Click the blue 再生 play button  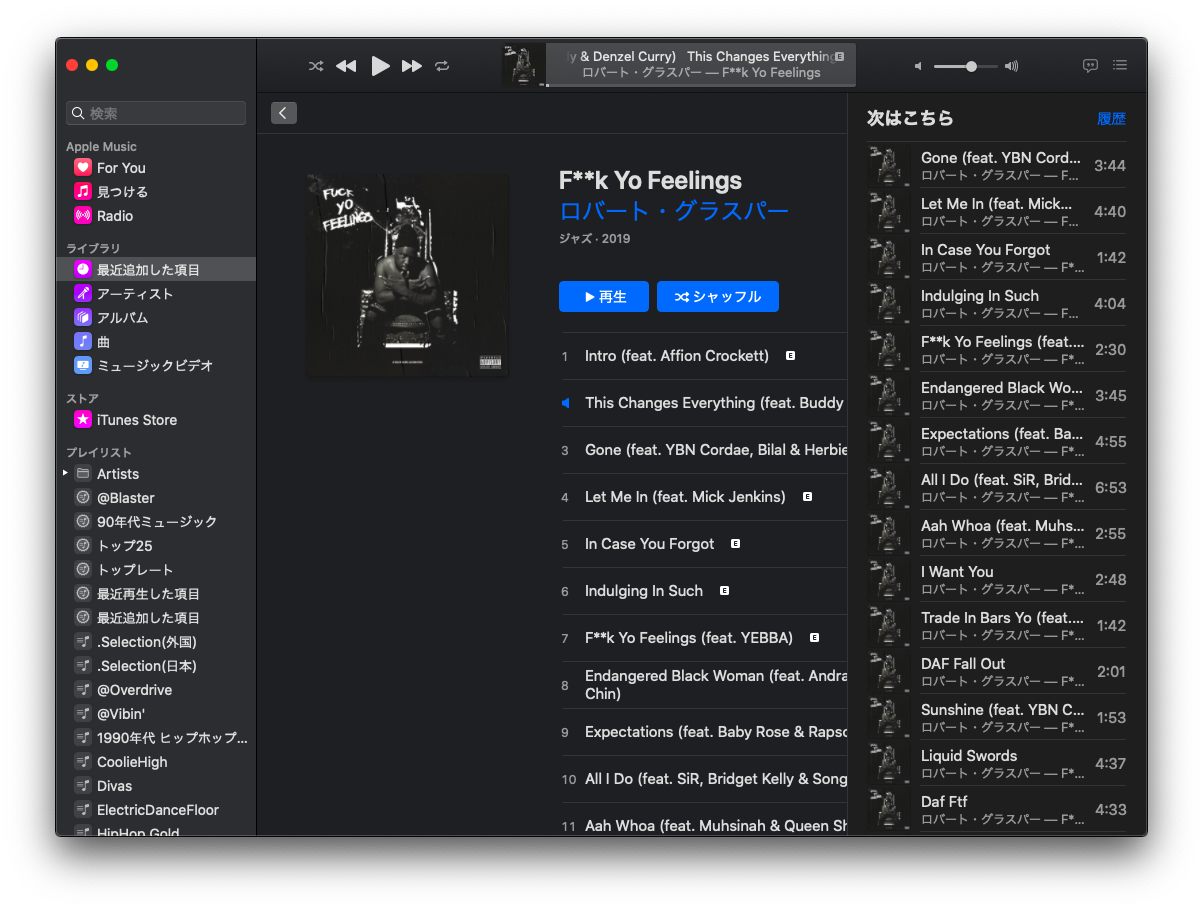click(604, 297)
